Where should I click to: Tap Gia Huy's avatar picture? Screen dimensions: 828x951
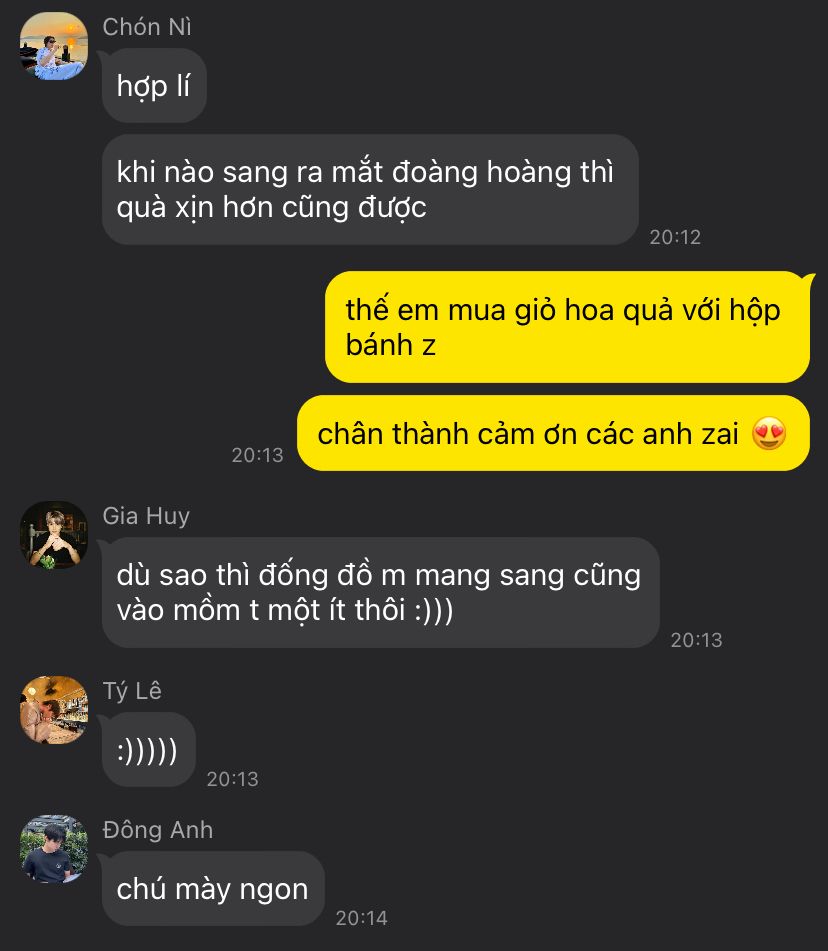click(x=54, y=535)
